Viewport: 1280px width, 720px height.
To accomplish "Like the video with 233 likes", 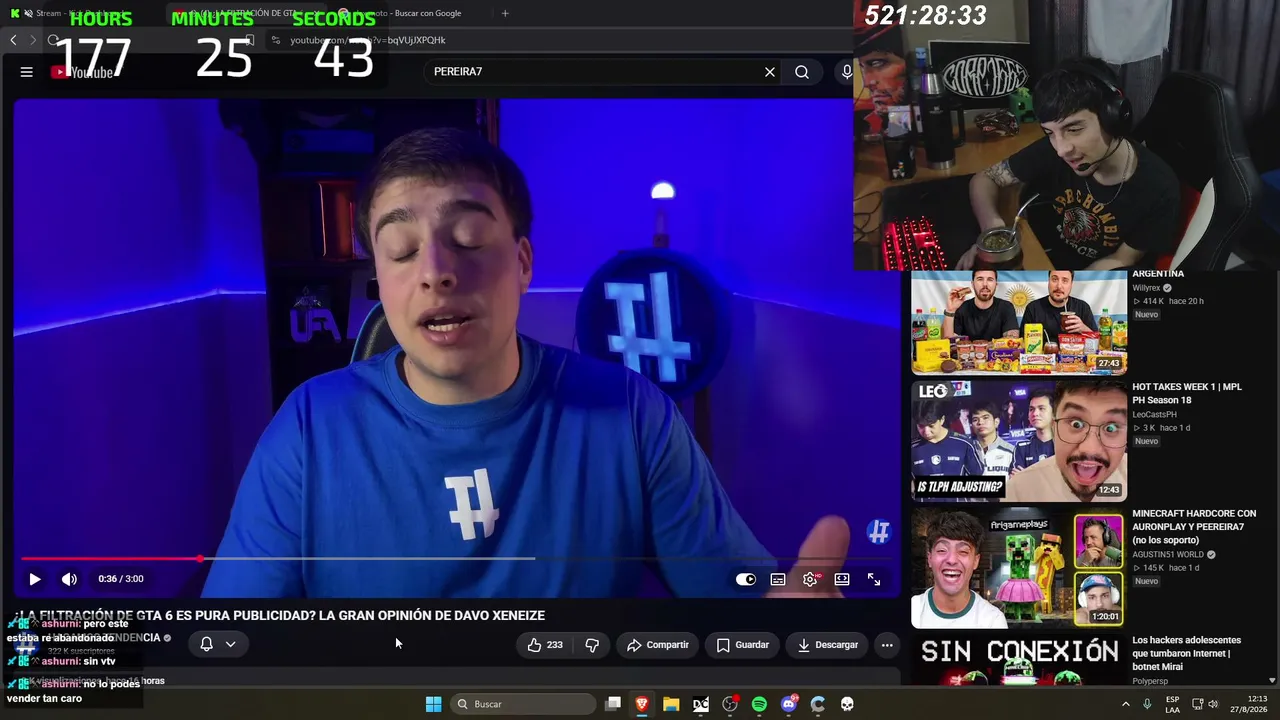I will (545, 645).
